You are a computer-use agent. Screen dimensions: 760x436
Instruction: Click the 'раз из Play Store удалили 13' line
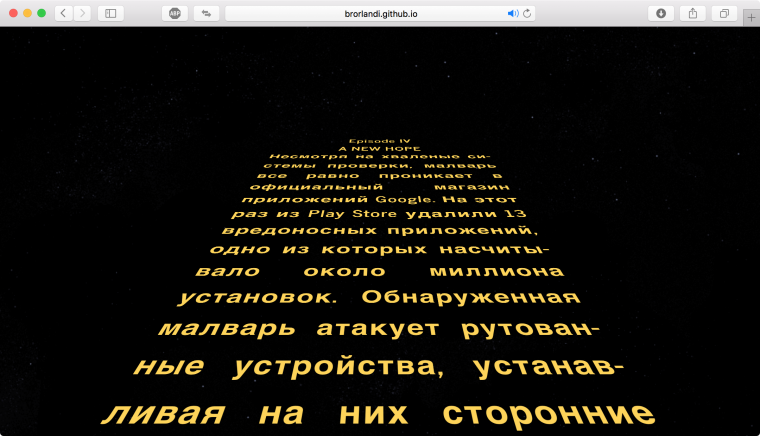[379, 214]
